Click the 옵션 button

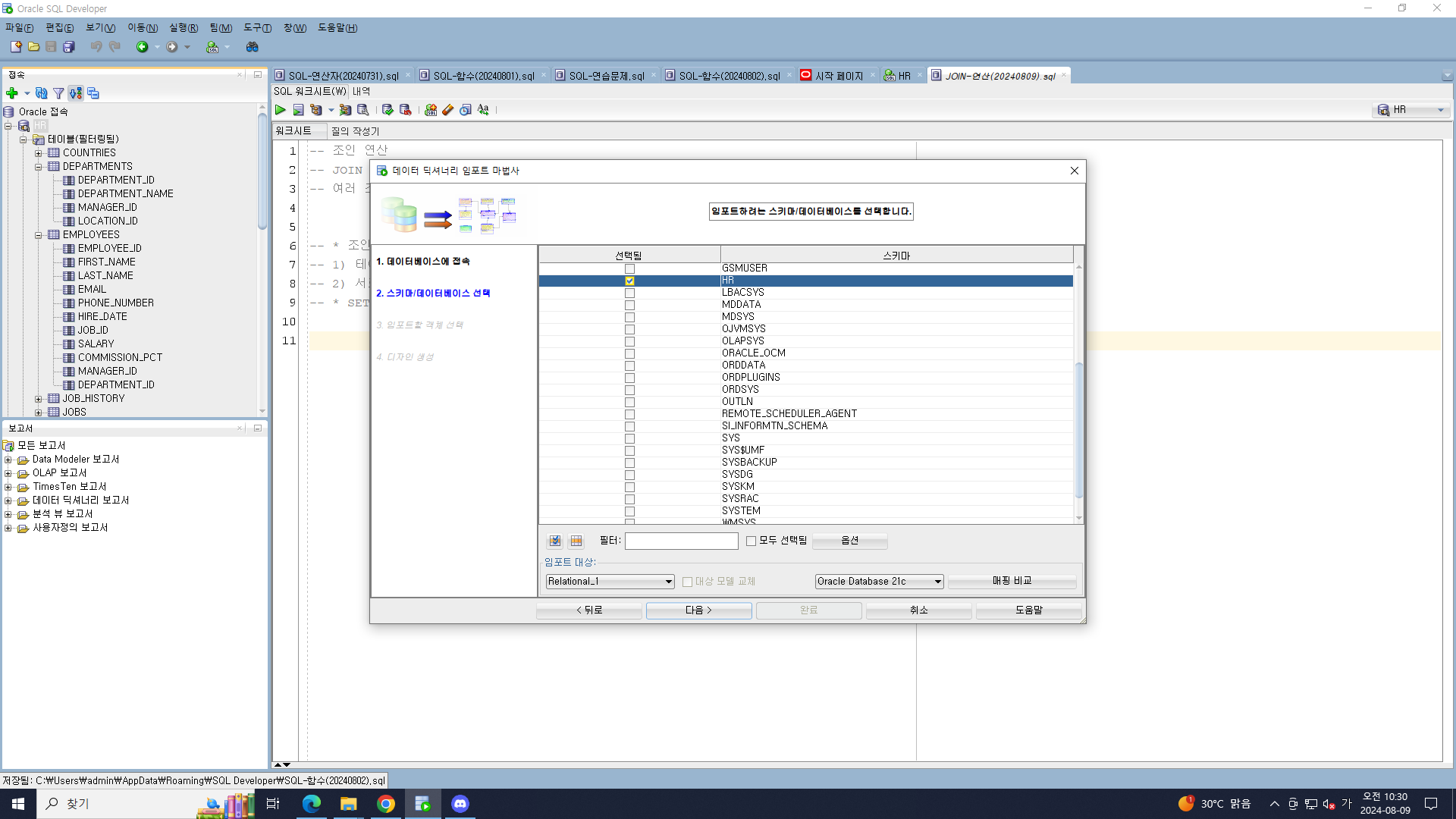849,541
